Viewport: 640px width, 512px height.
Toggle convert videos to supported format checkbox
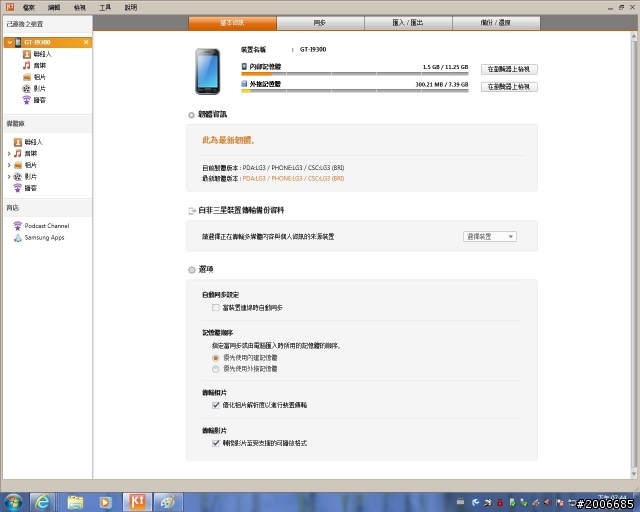216,443
